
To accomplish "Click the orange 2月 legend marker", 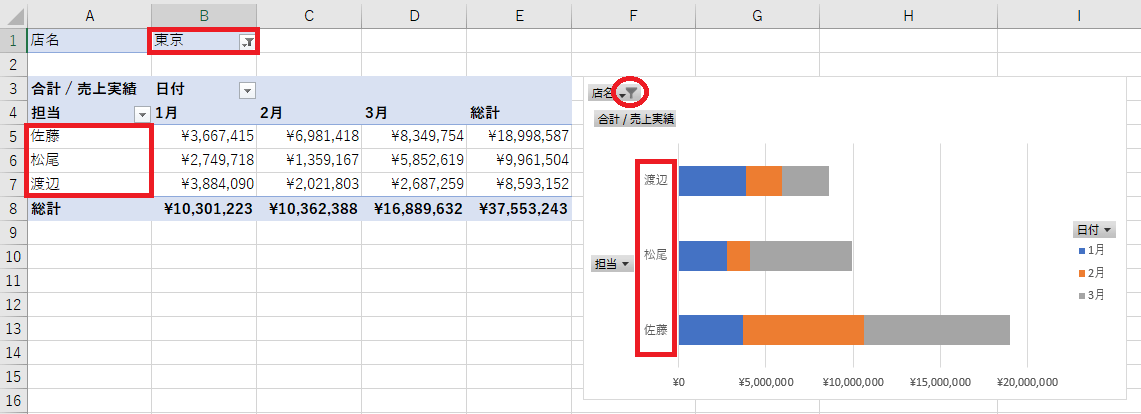I will pyautogui.click(x=1081, y=272).
